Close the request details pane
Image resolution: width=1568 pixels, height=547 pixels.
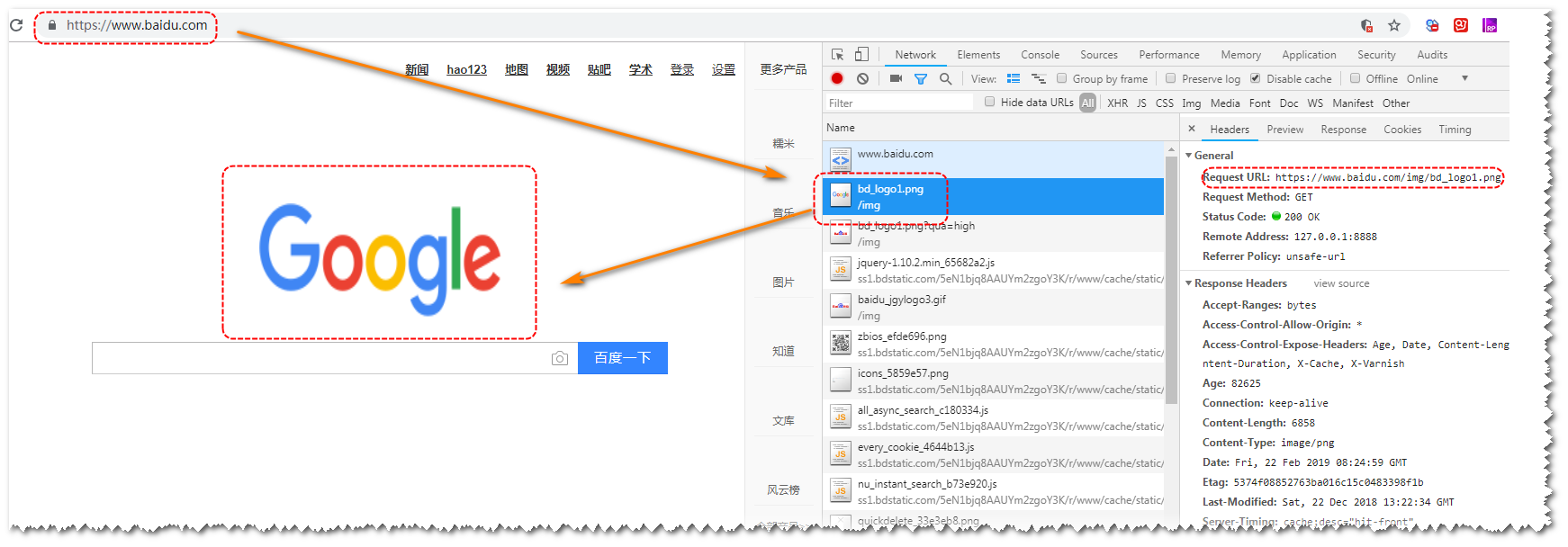coord(1192,129)
